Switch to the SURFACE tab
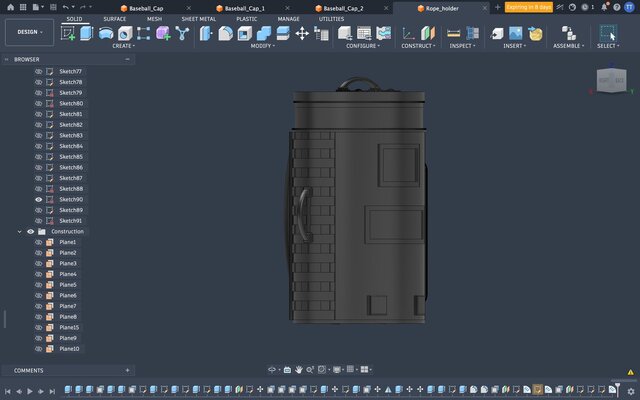The width and height of the screenshot is (640, 400). click(x=115, y=19)
